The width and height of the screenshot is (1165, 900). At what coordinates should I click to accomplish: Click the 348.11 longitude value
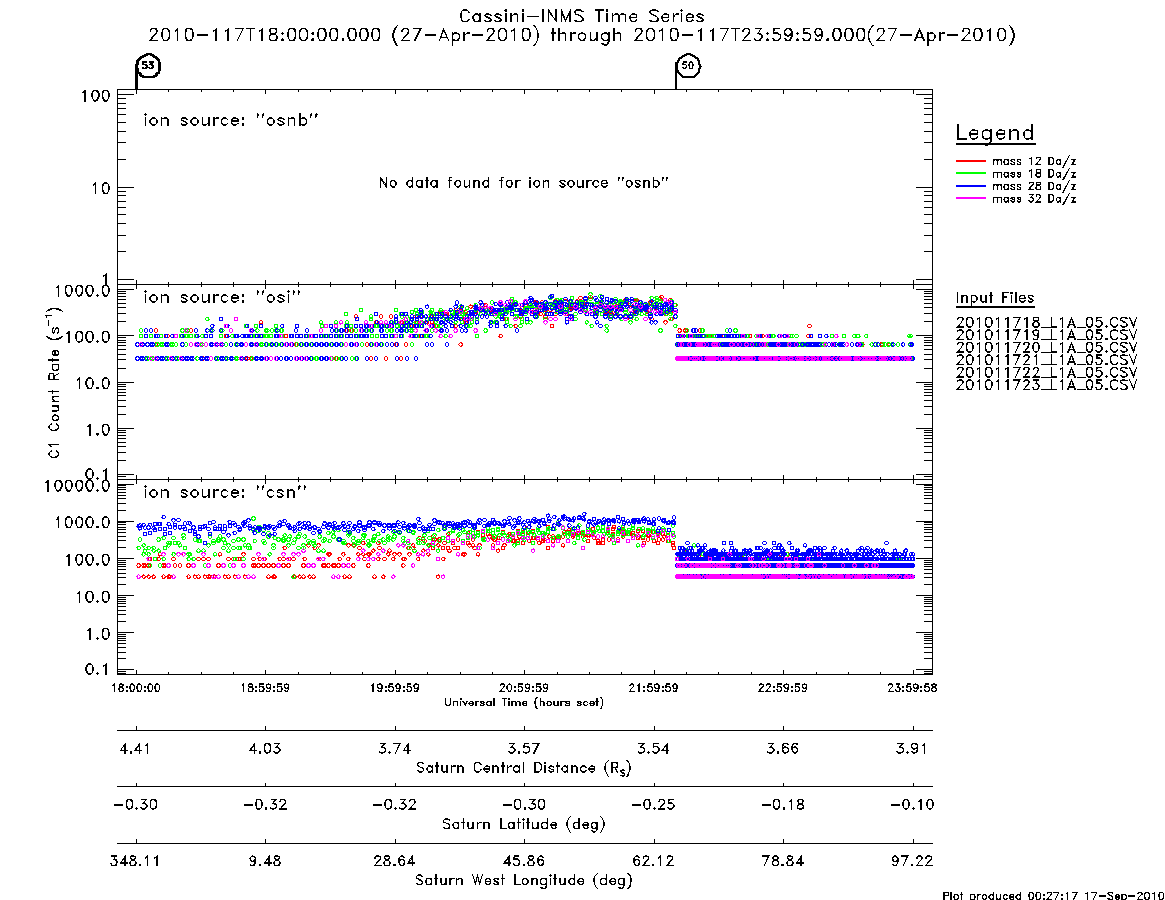click(135, 861)
